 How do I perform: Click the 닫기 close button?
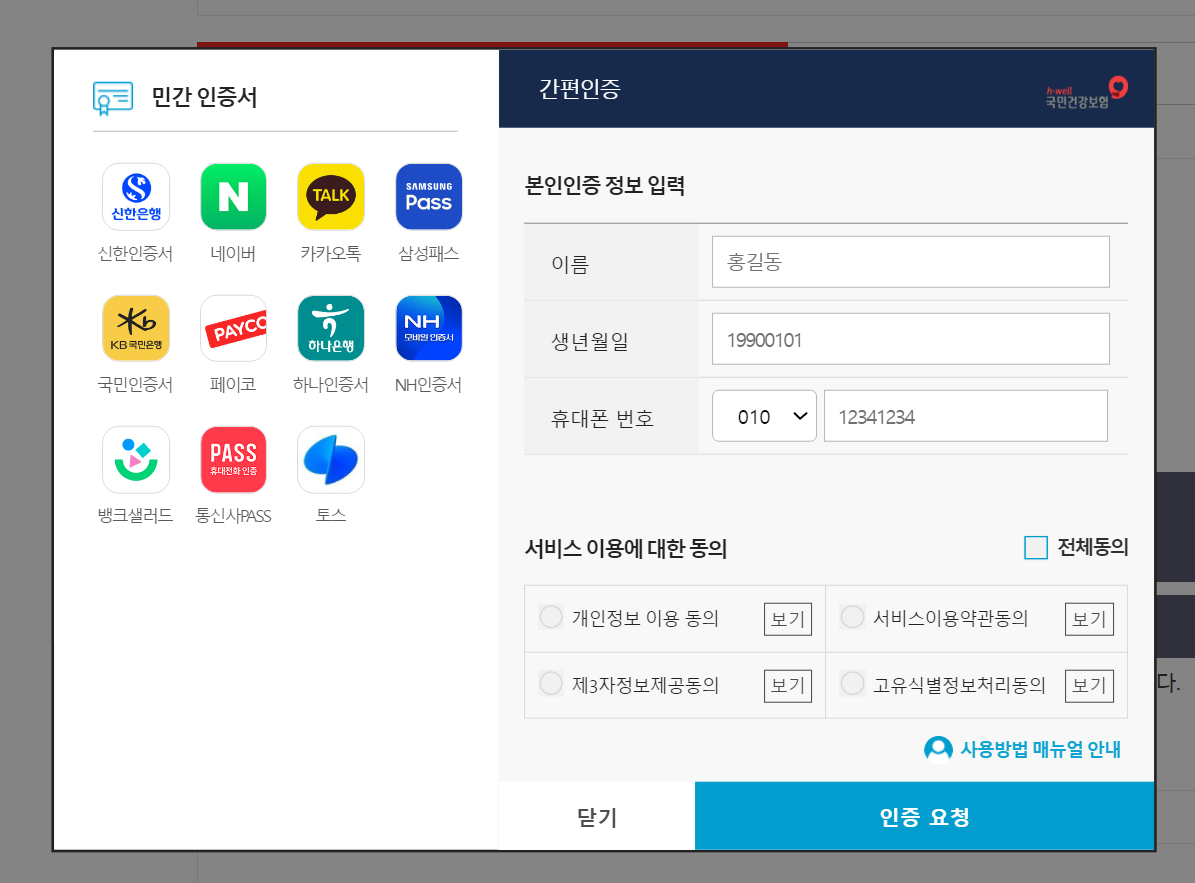pos(597,816)
